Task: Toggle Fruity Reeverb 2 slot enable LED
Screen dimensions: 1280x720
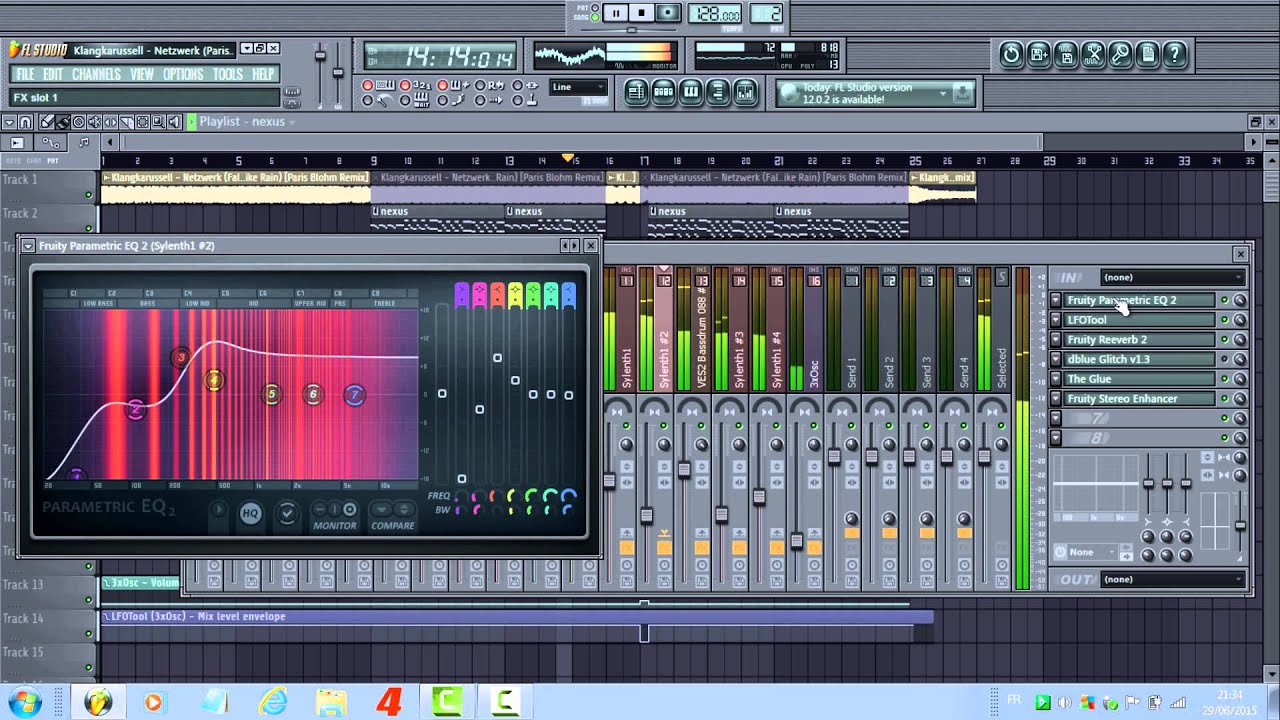Action: click(x=1224, y=340)
